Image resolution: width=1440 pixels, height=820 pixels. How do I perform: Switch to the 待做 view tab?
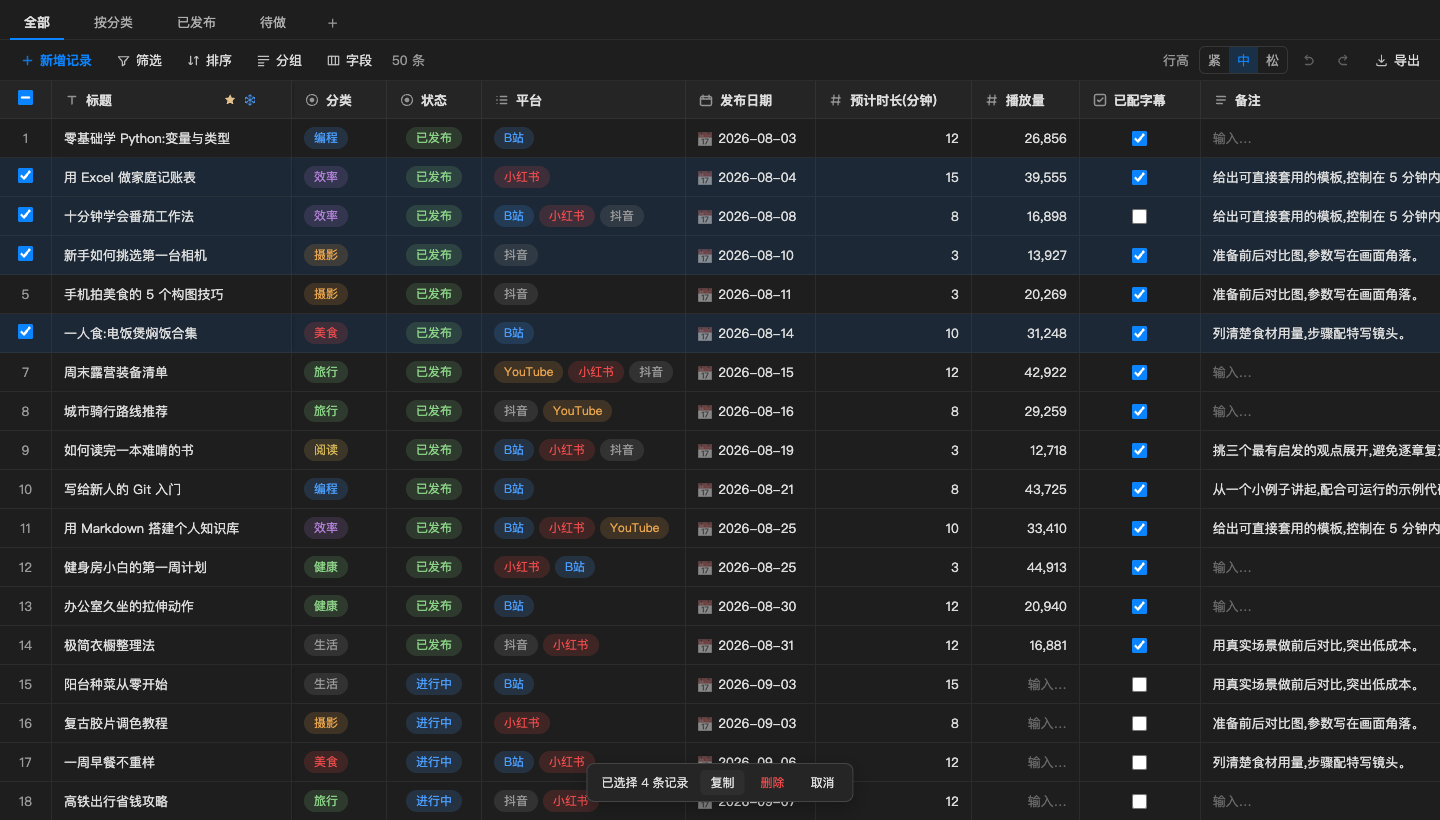[273, 22]
